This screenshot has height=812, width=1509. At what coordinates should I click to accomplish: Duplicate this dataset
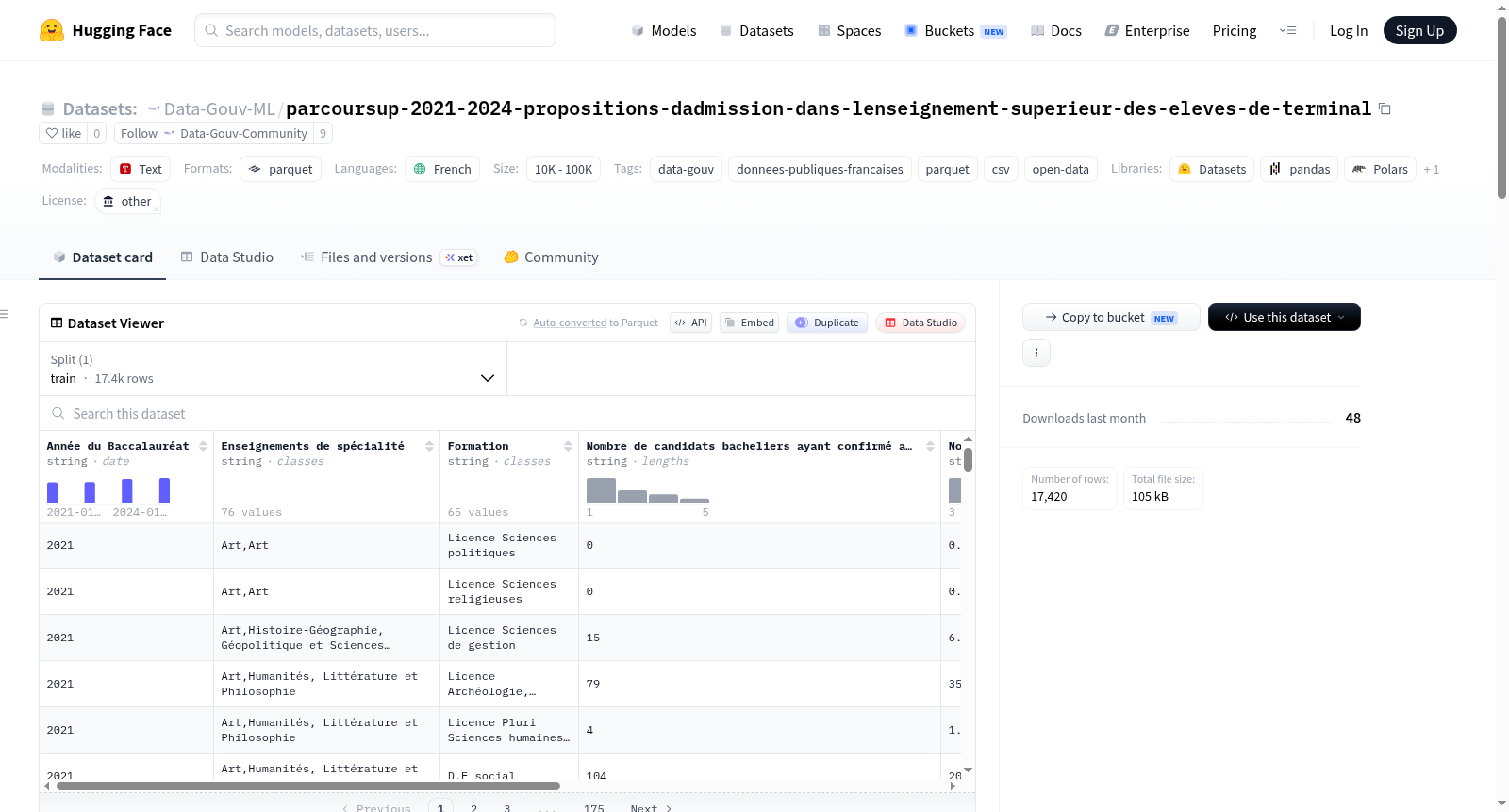827,323
